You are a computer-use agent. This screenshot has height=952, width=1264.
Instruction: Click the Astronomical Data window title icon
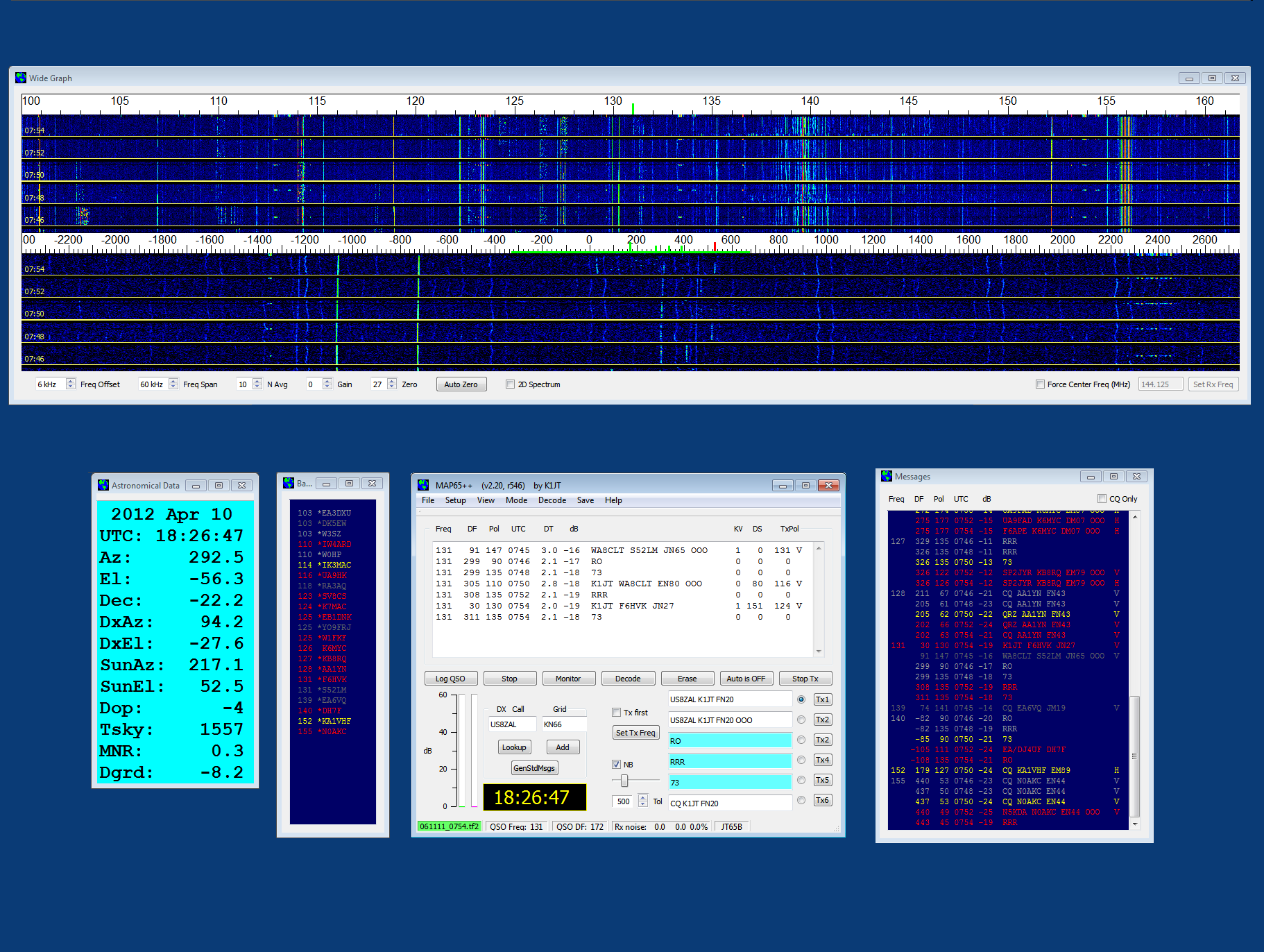(103, 485)
